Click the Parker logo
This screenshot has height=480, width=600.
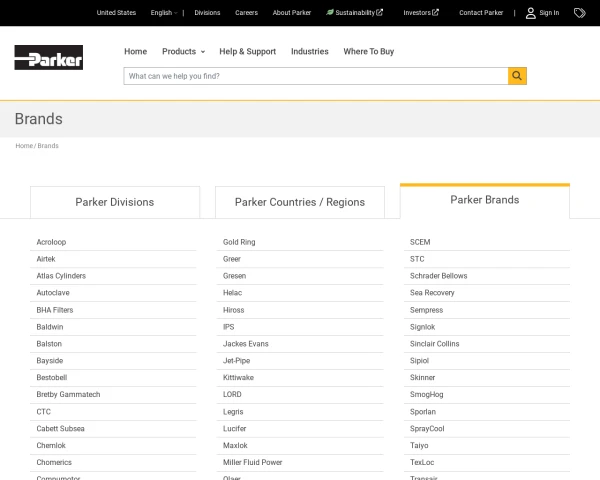pos(49,57)
